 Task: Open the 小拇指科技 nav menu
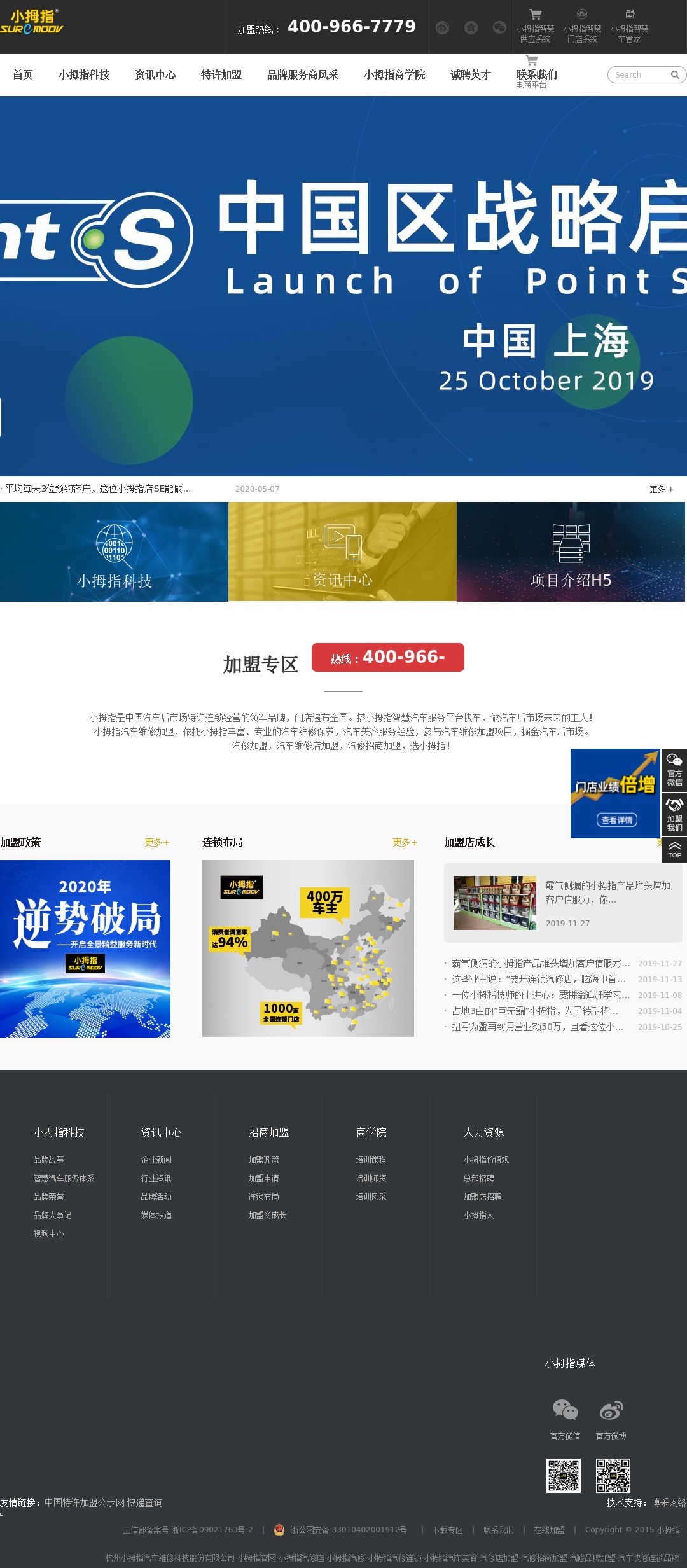tap(84, 75)
